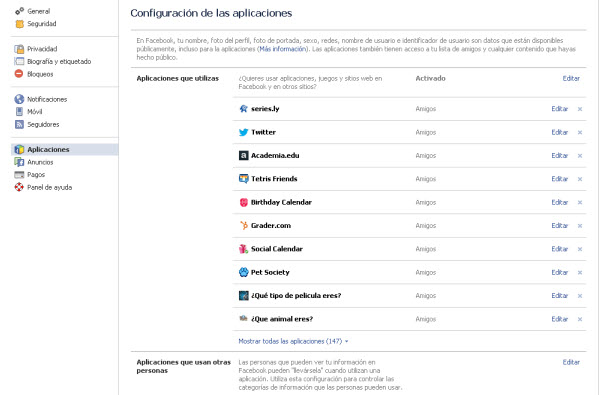Click Editar for ¿Que animal eres?
The height and width of the screenshot is (395, 599).
(x=560, y=319)
